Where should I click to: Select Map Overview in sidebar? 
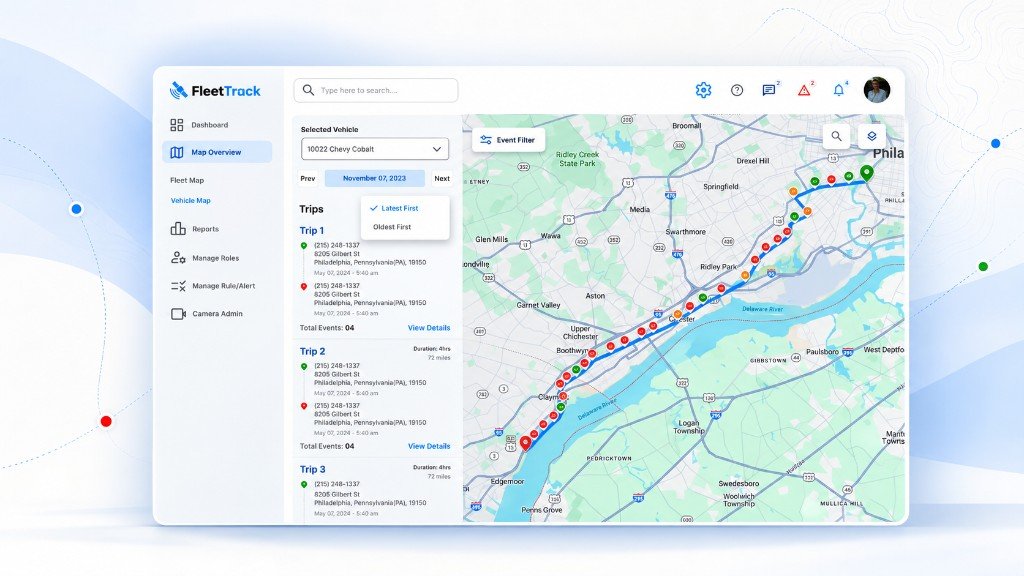[217, 152]
